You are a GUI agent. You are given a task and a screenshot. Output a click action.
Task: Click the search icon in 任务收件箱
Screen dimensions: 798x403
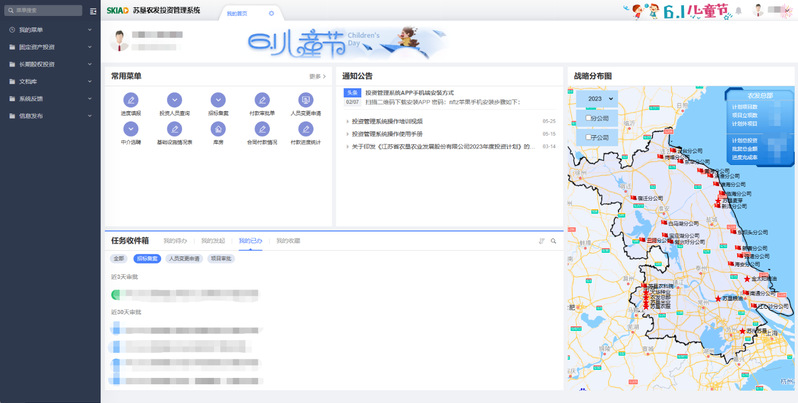(x=552, y=241)
